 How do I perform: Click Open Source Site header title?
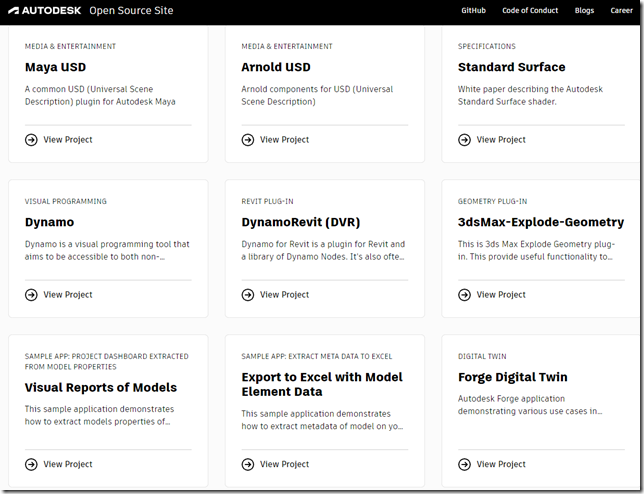click(x=131, y=11)
